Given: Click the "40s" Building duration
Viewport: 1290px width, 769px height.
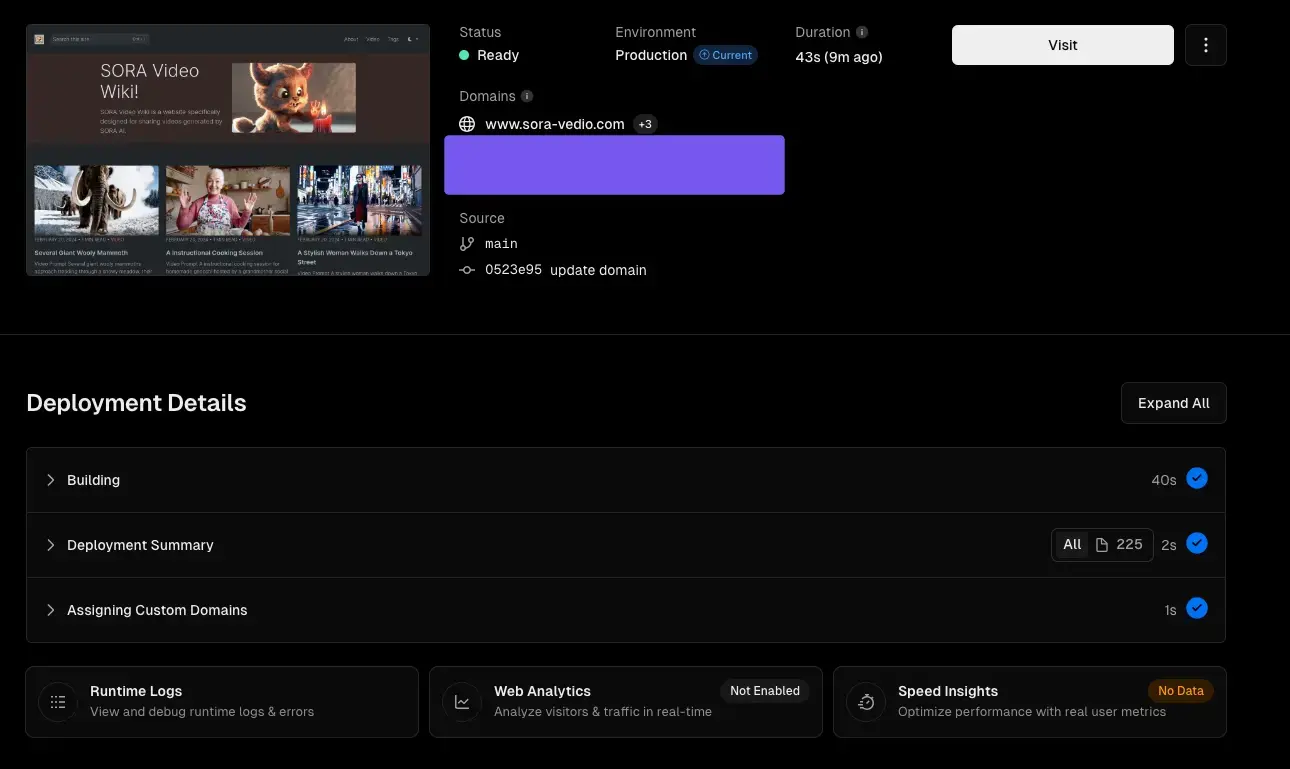Looking at the screenshot, I should pos(1164,480).
